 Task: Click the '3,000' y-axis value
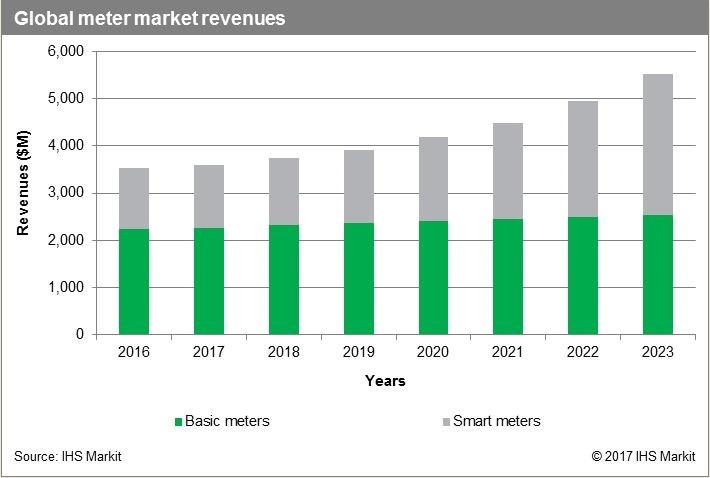pyautogui.click(x=66, y=193)
